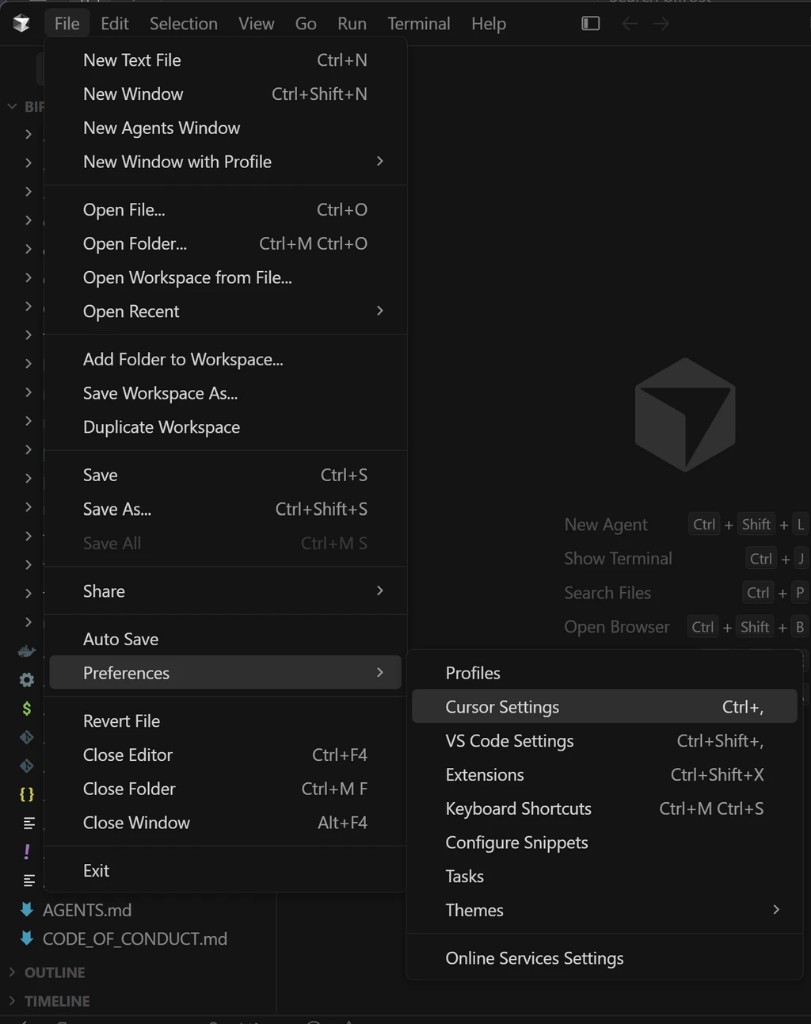
Task: Open Extensions from Preferences
Action: tap(605, 775)
